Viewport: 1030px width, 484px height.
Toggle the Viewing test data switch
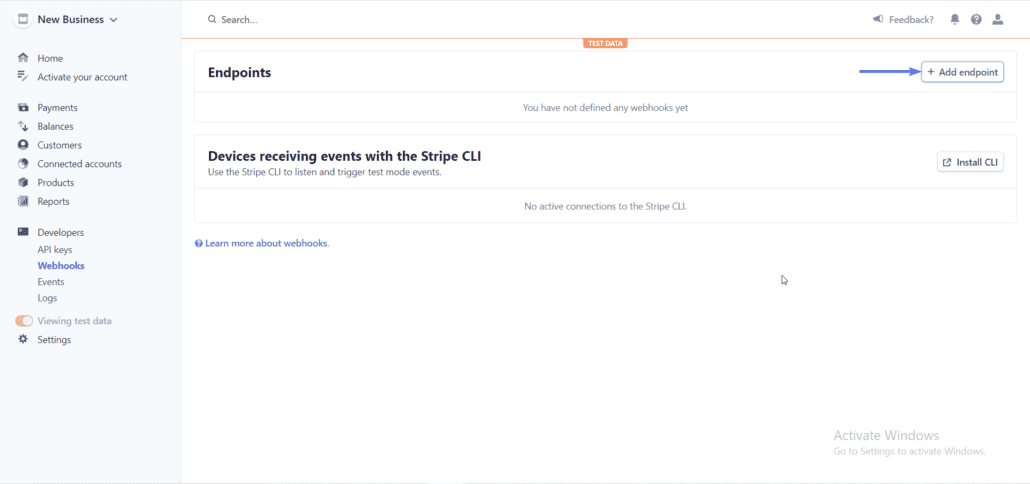(24, 321)
